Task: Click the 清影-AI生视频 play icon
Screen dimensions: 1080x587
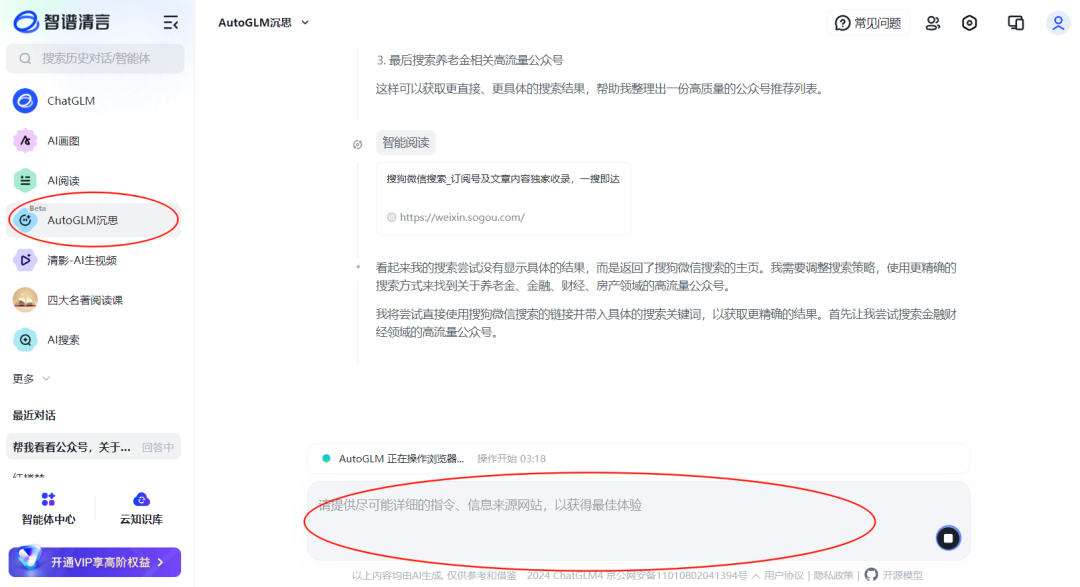Action: (25, 260)
